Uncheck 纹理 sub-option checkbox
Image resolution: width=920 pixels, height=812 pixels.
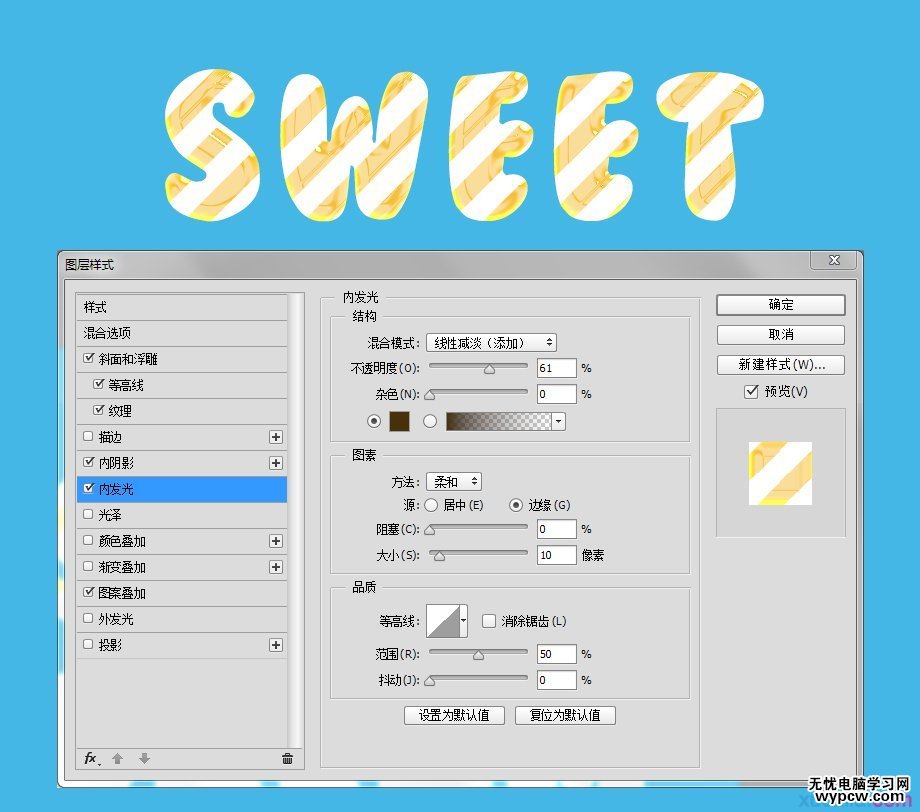click(99, 410)
